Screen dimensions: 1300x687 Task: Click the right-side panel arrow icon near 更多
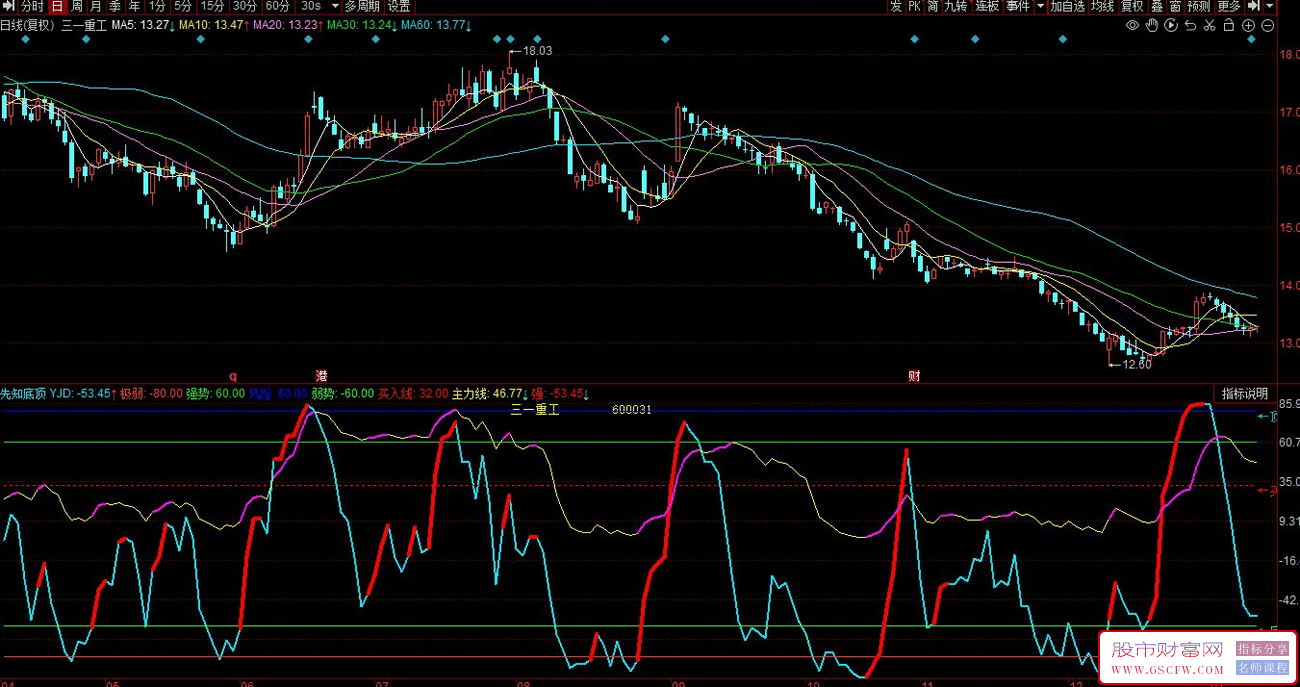tap(1254, 6)
